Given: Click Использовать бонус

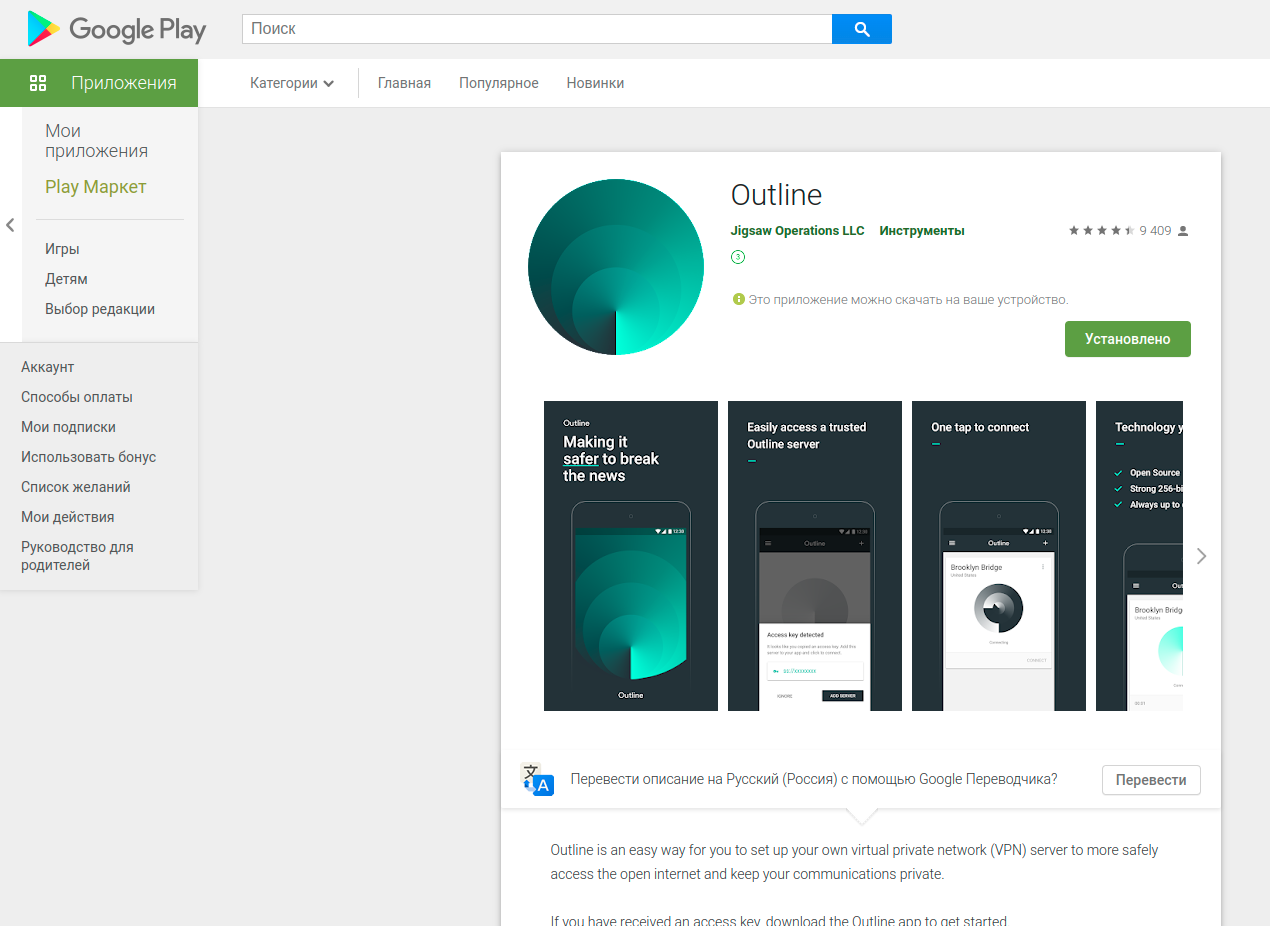Looking at the screenshot, I should click(x=89, y=457).
